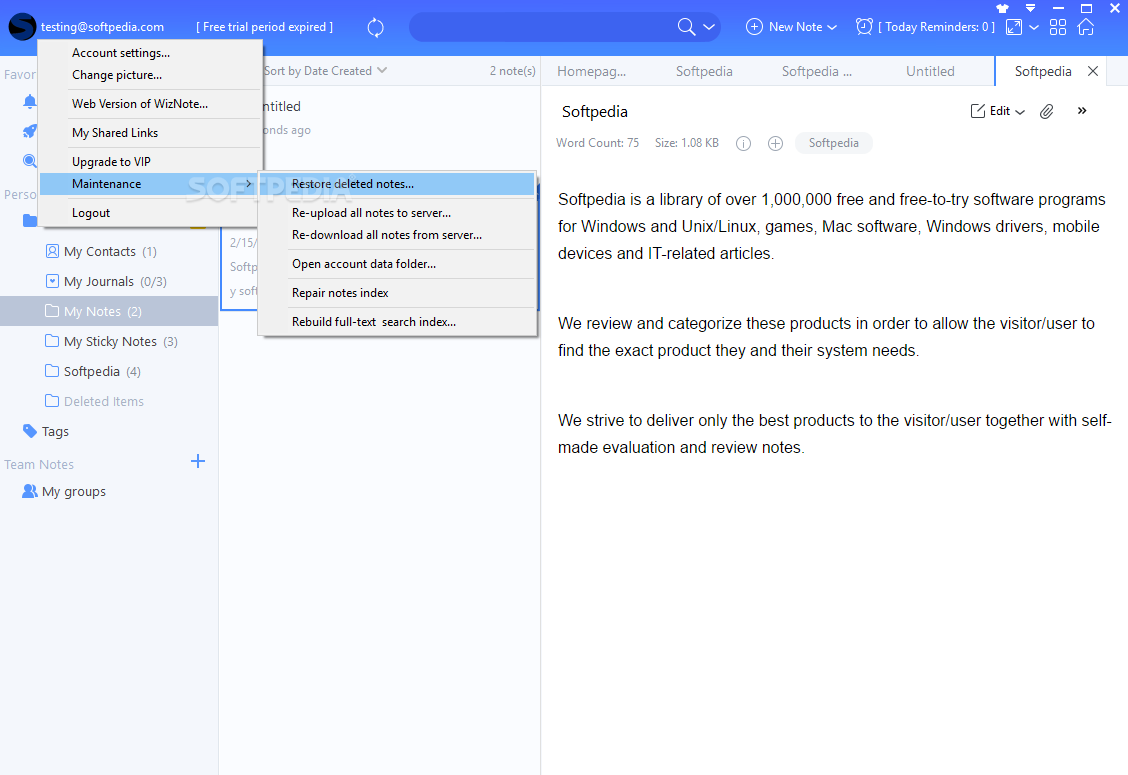Screen dimensions: 1128x775
Task: Select Softpedia folder in sidebar
Action: pos(109,371)
